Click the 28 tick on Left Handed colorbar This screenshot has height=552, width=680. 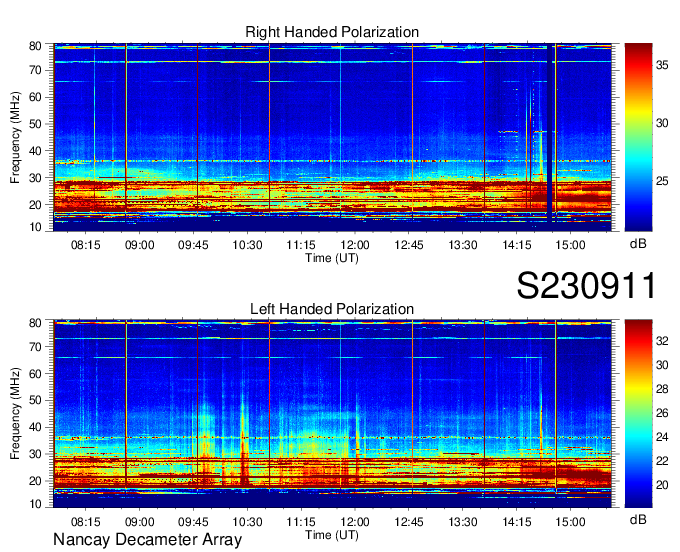(662, 389)
